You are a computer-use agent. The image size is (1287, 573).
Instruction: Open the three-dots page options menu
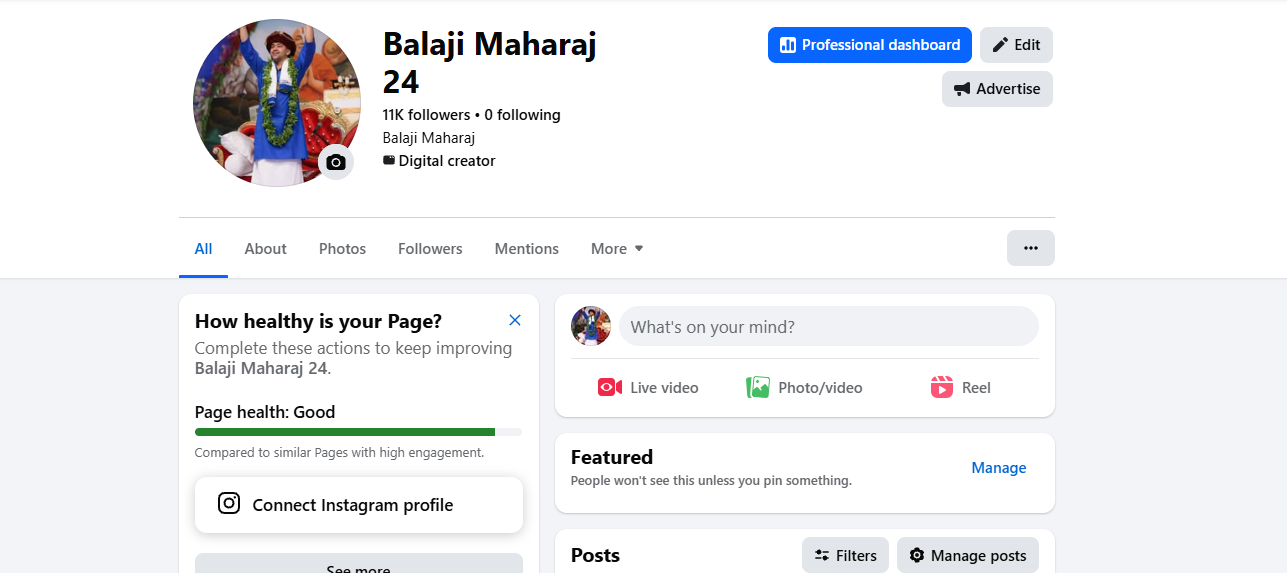point(1030,248)
